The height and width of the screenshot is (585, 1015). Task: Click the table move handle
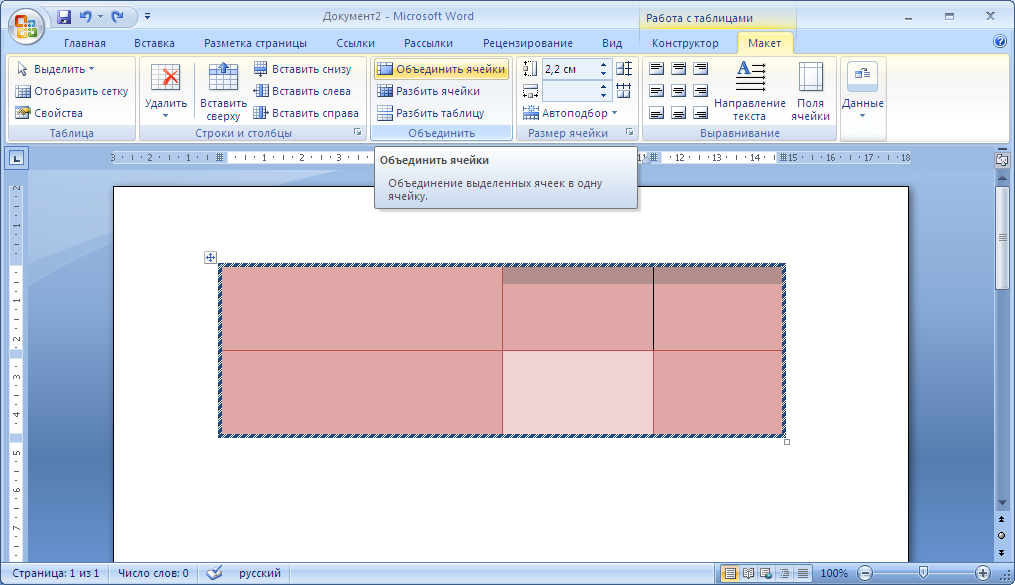pos(210,258)
